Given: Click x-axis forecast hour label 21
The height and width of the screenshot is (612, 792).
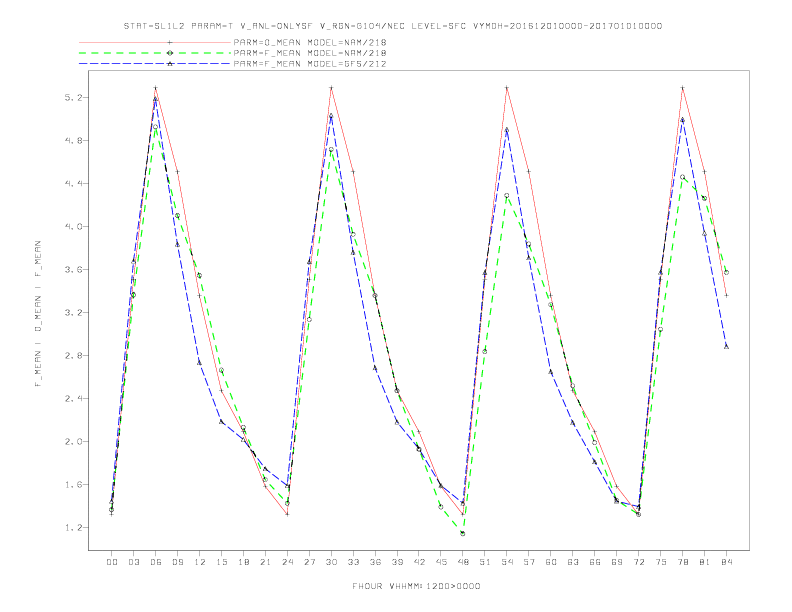Looking at the screenshot, I should tap(265, 562).
